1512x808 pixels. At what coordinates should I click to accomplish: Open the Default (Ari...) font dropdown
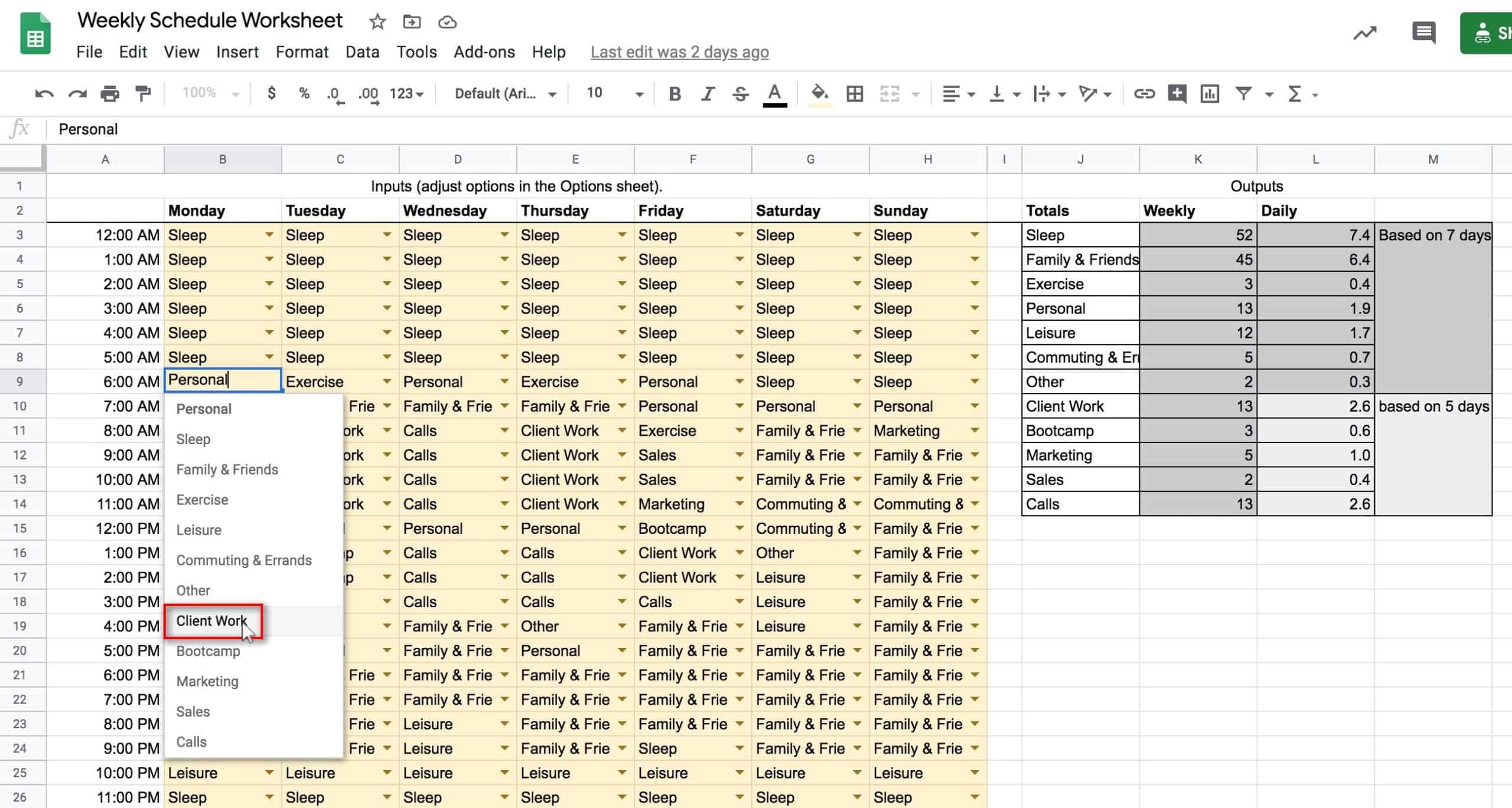click(x=506, y=94)
